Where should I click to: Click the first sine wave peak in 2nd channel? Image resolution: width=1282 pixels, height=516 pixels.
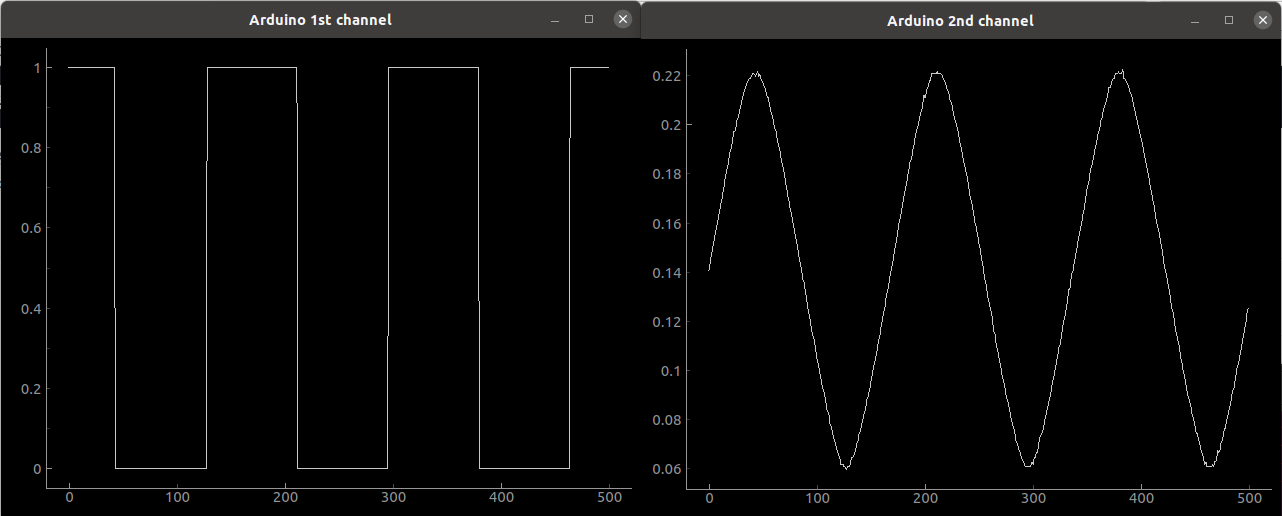[755, 73]
